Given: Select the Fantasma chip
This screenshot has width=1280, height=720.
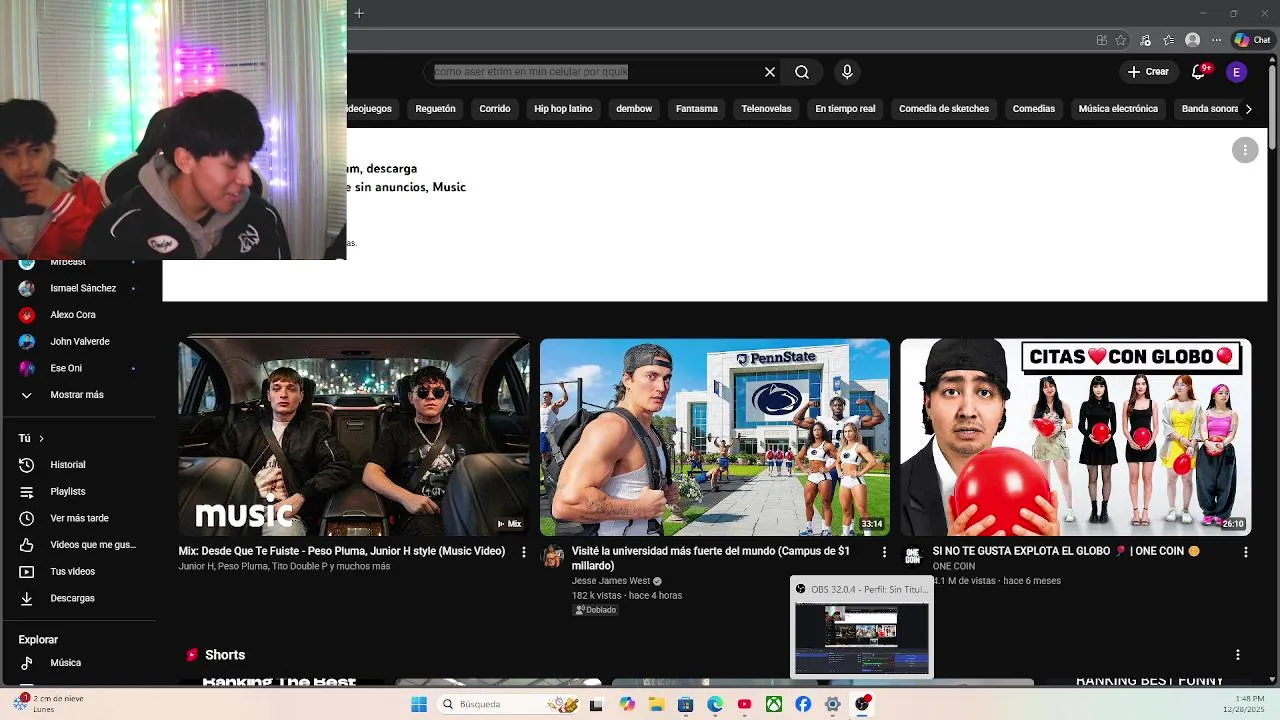Looking at the screenshot, I should click(x=697, y=109).
